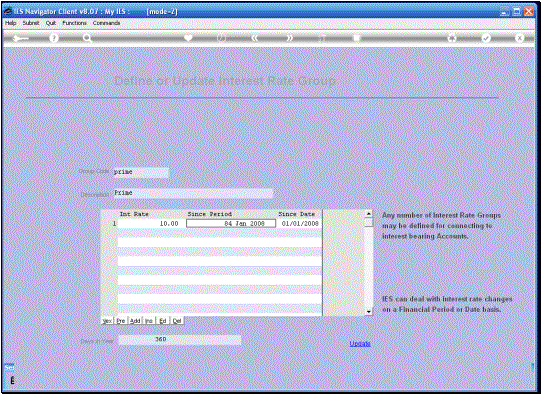Click the heart favorites icon in toolbar
Image resolution: width=541 pixels, height=394 pixels.
click(x=188, y=38)
